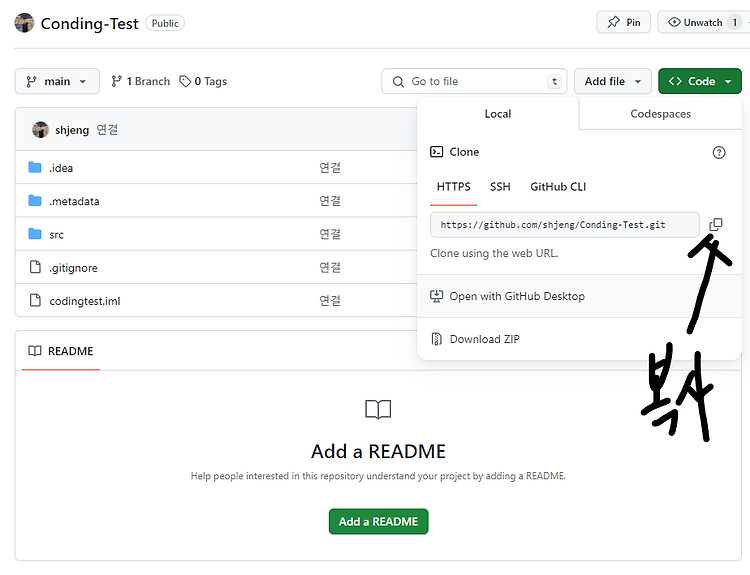This screenshot has width=750, height=575.
Task: Click the tag icon beside 0 Tags
Action: click(185, 81)
